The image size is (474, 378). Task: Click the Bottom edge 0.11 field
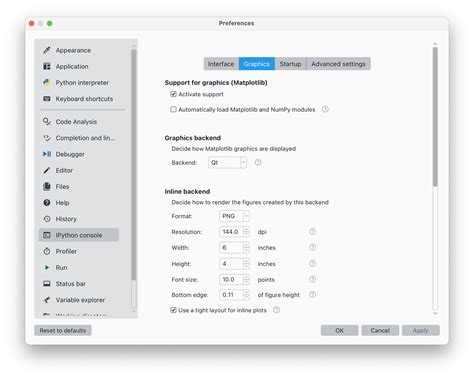point(231,295)
